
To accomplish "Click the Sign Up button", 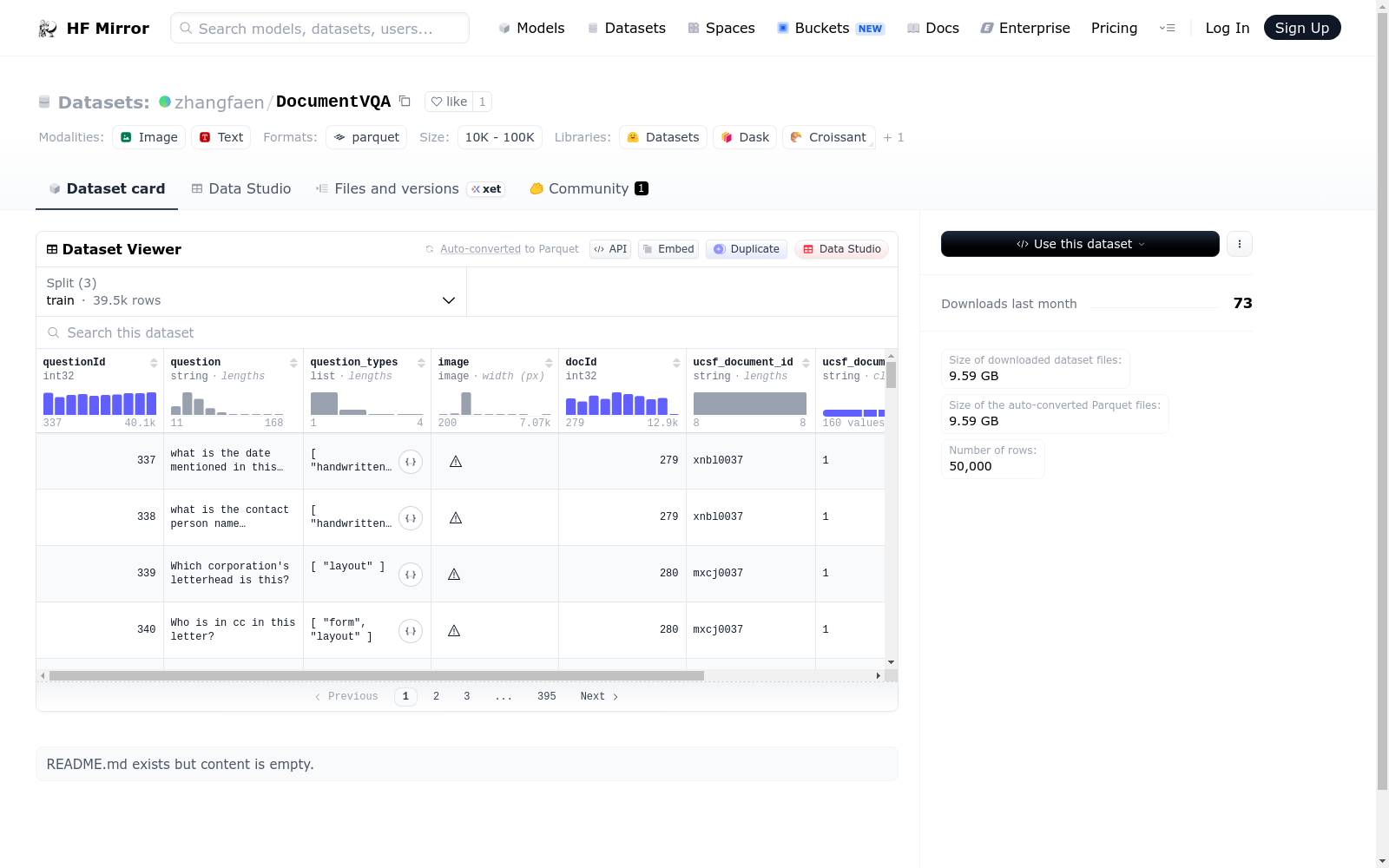I will coord(1302,28).
